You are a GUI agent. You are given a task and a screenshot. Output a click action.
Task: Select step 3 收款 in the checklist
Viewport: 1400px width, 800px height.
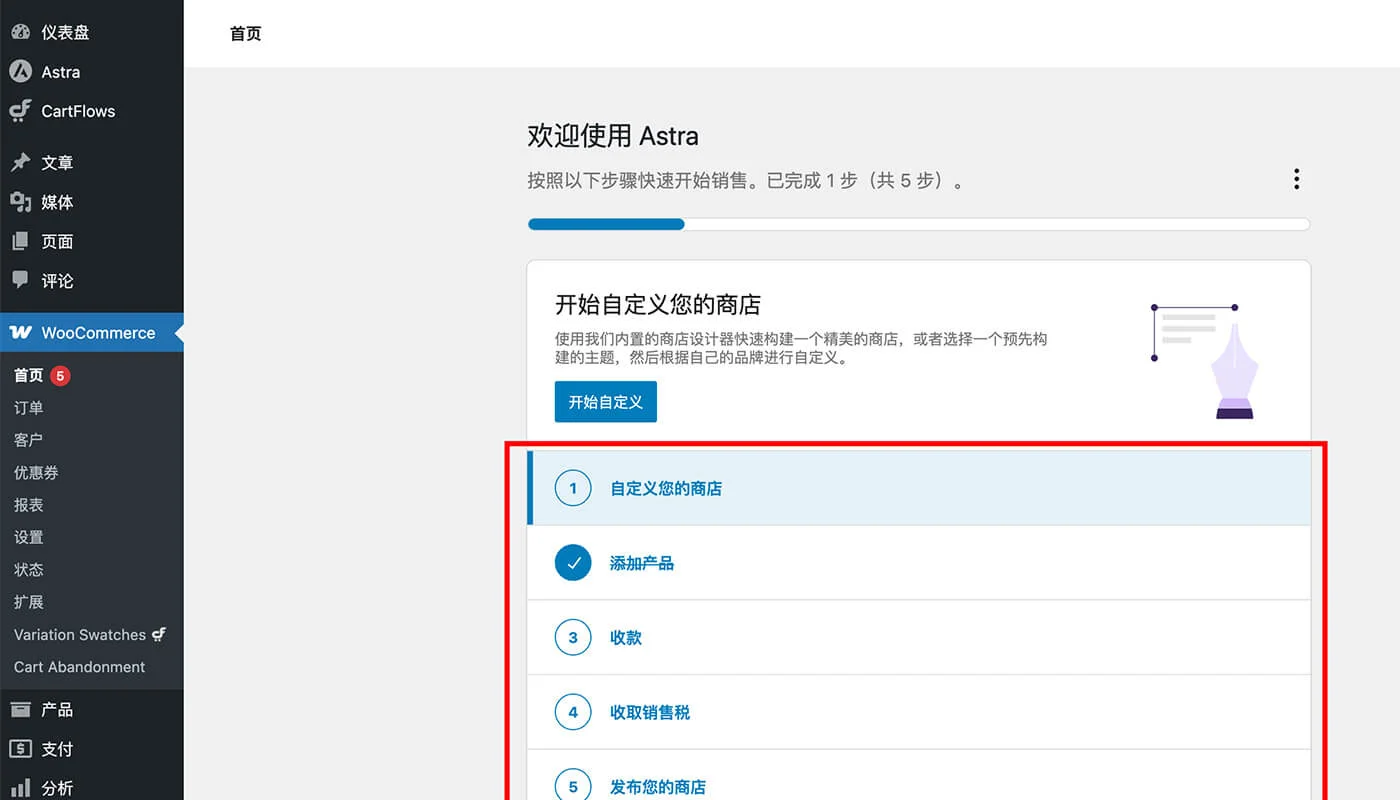click(x=626, y=637)
